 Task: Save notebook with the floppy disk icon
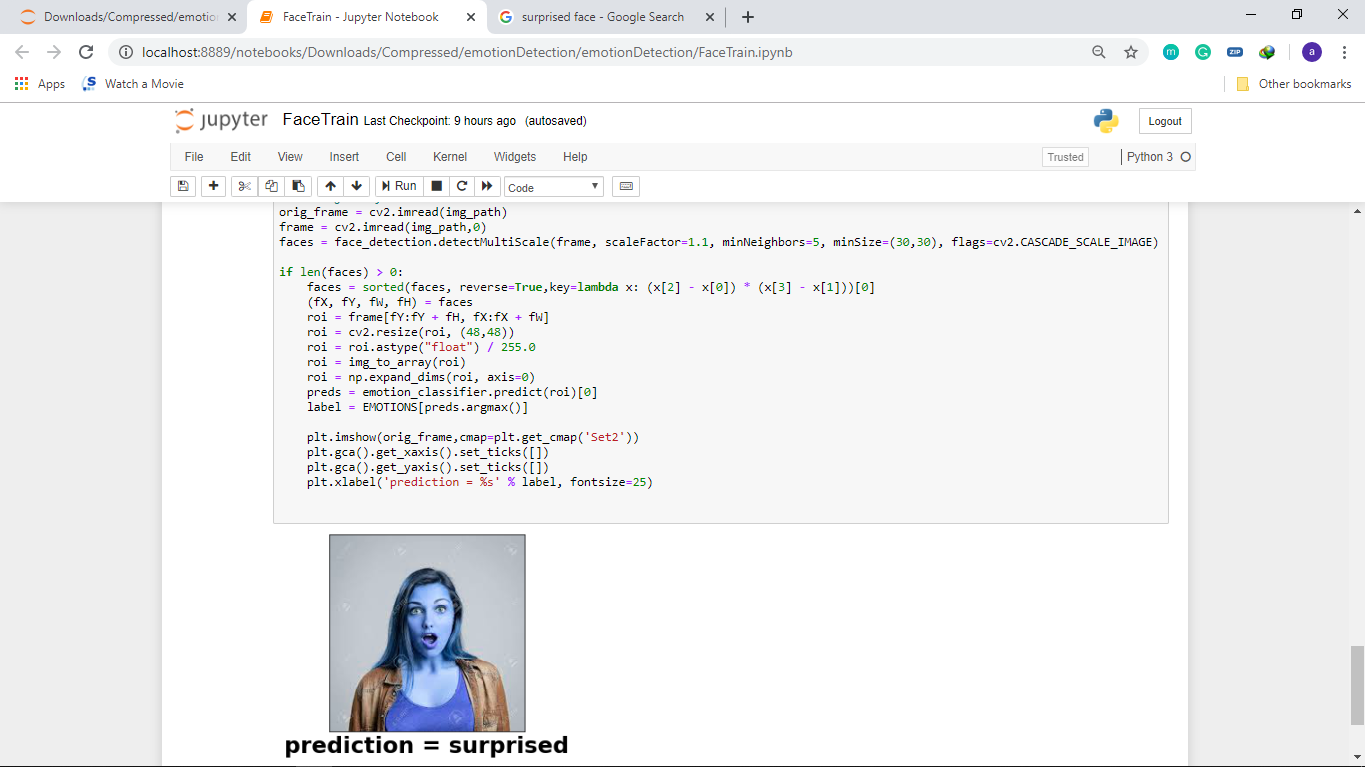pos(183,186)
